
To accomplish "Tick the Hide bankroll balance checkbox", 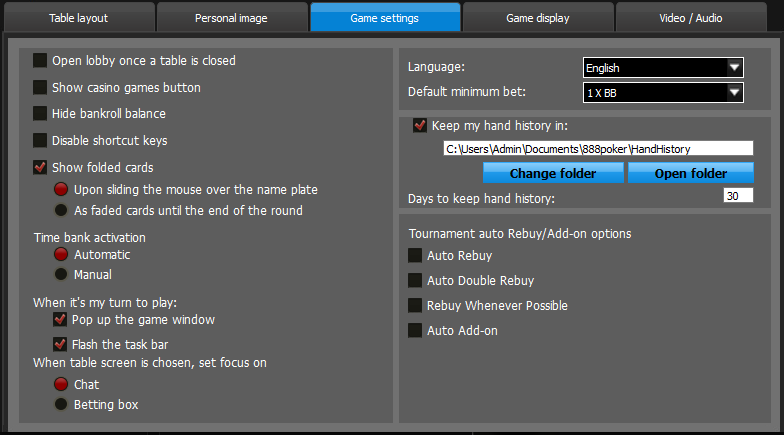I will pyautogui.click(x=40, y=114).
